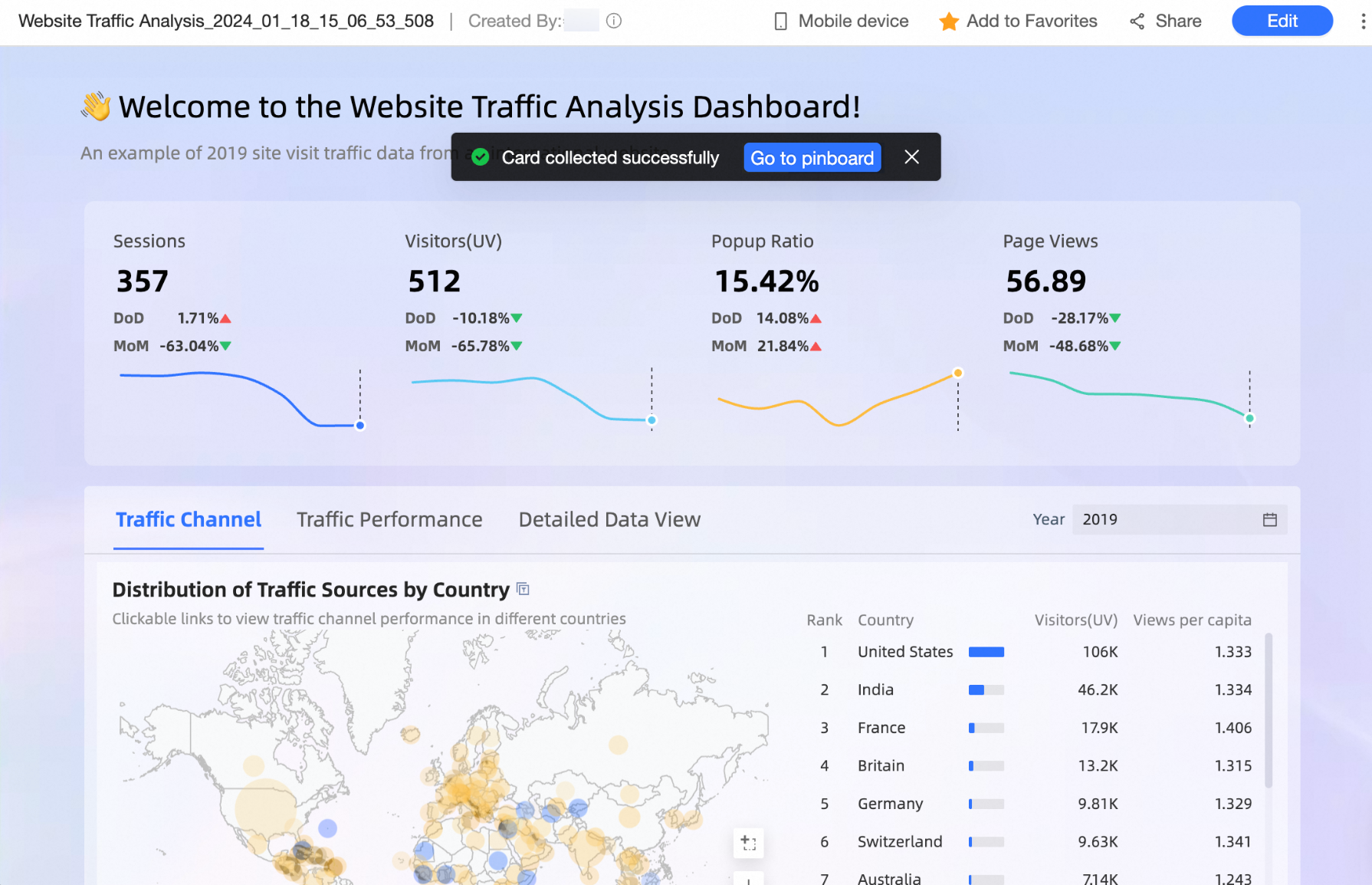Click the Visitors(UV) column header
Image resolution: width=1372 pixels, height=885 pixels.
tap(1076, 620)
